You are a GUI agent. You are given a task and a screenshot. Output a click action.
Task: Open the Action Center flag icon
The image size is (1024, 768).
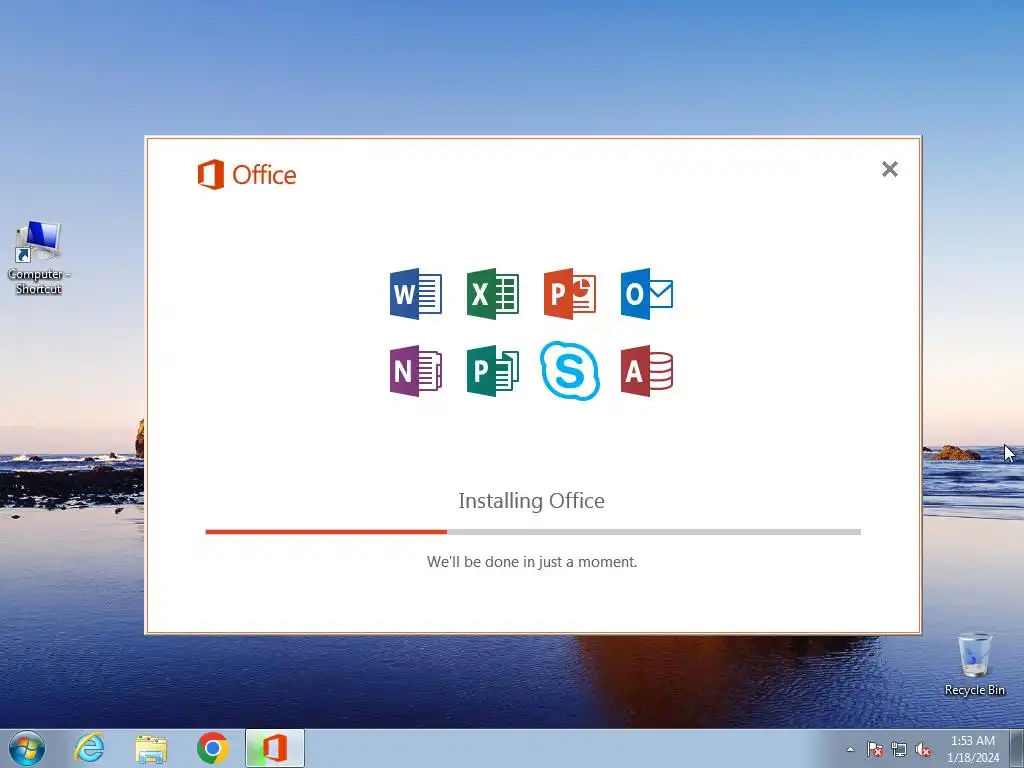[x=875, y=749]
